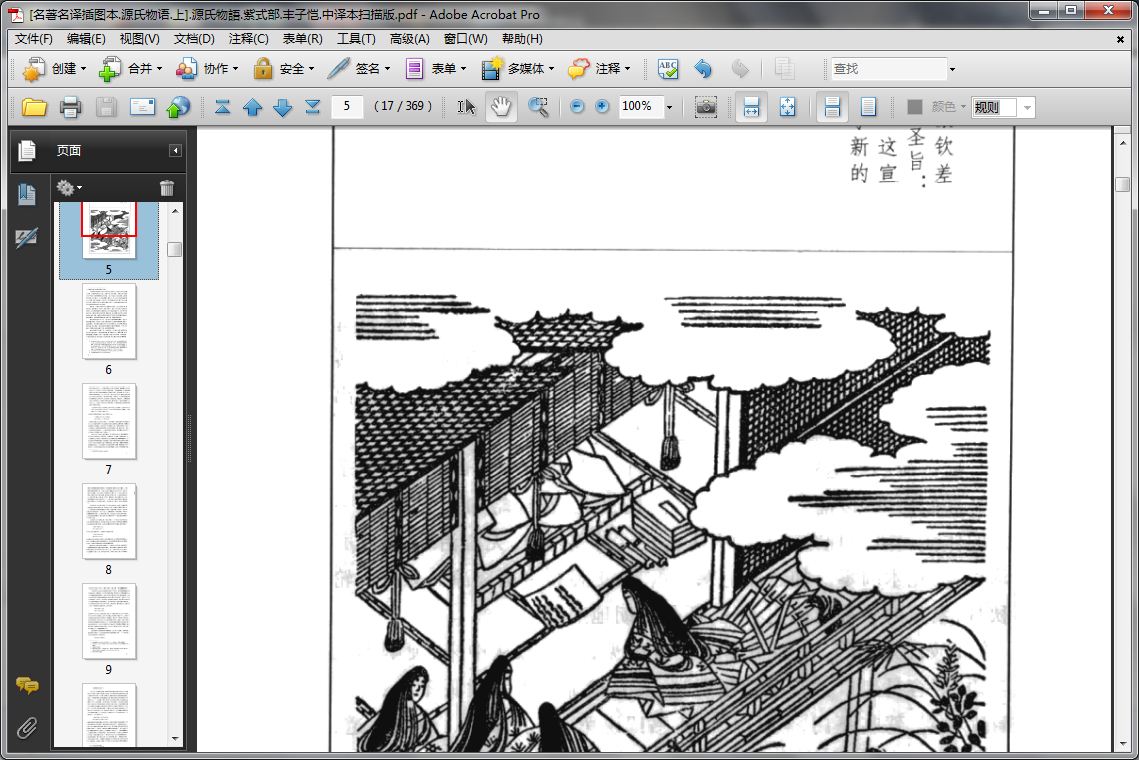Open 文档(D) menu

pos(194,39)
